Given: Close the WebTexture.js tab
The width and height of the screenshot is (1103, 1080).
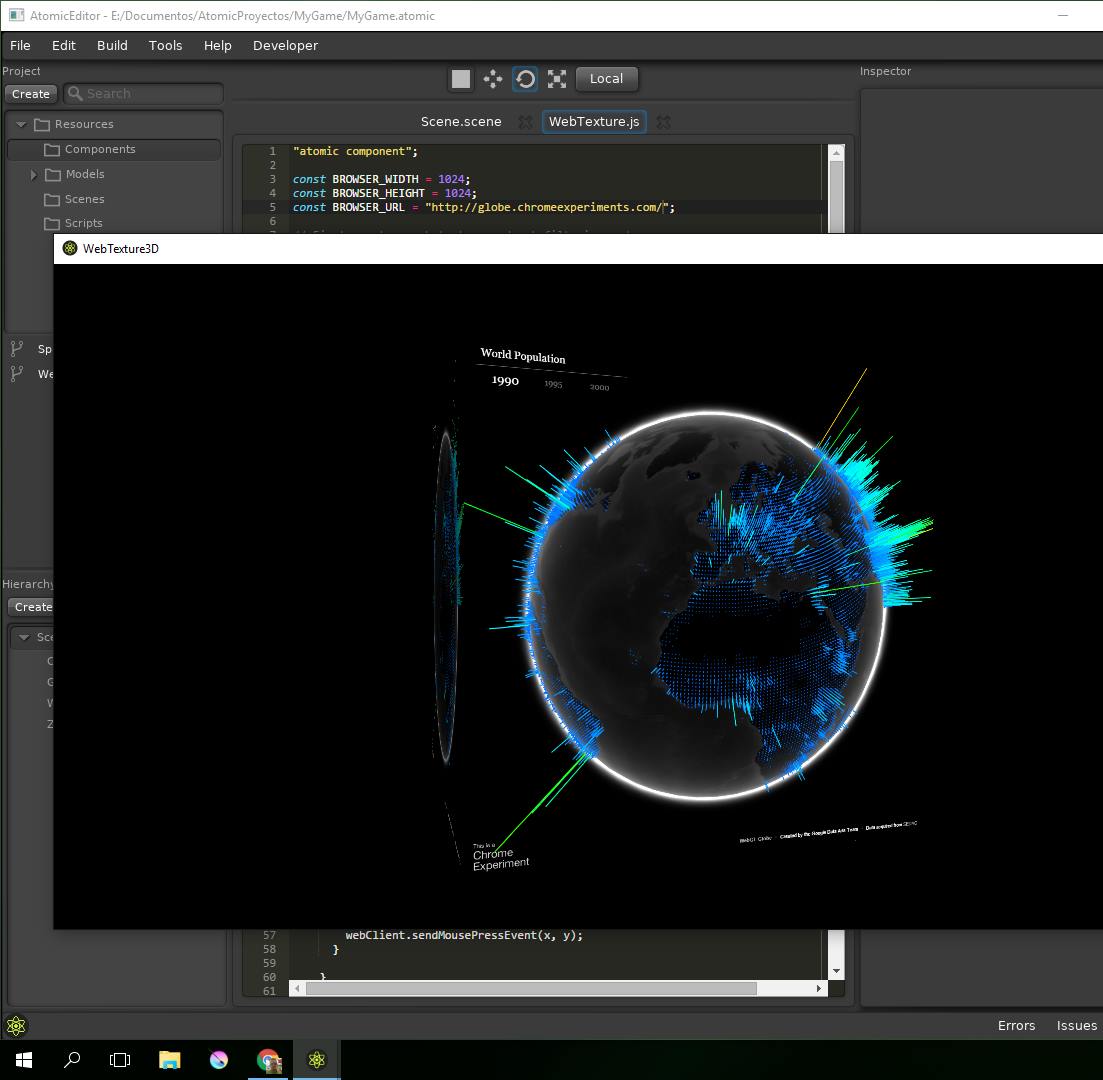Looking at the screenshot, I should (663, 122).
